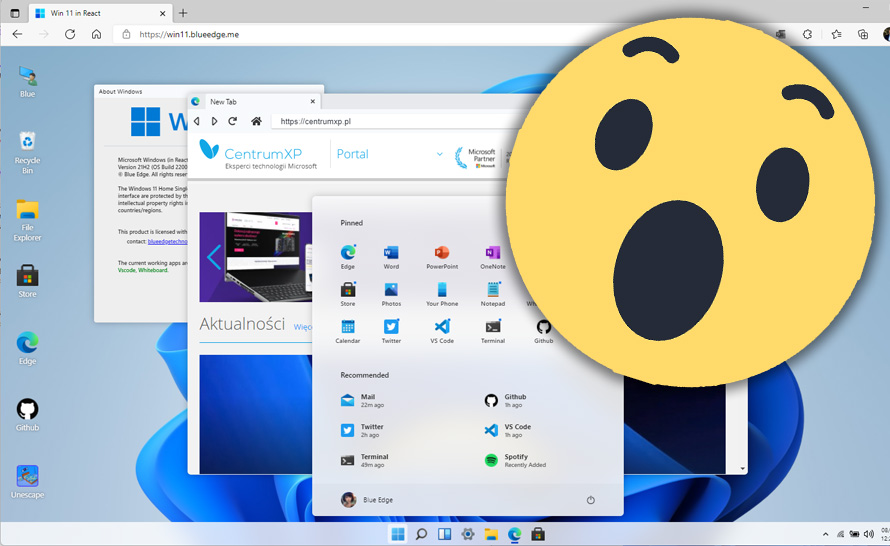This screenshot has width=890, height=546.
Task: Click the CentrumXP logo
Action: [x=258, y=154]
